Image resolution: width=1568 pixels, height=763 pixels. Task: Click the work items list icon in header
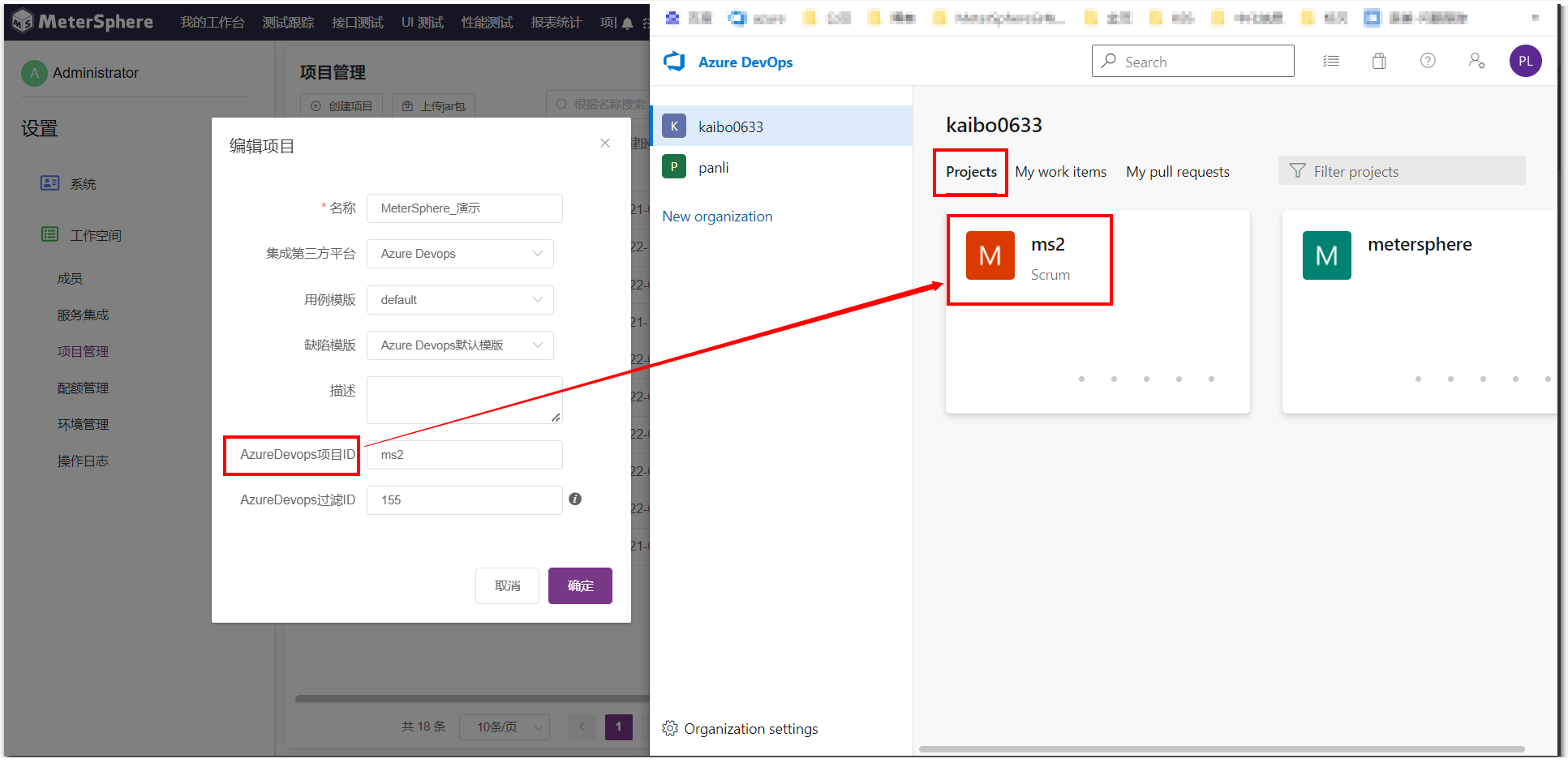[1331, 61]
